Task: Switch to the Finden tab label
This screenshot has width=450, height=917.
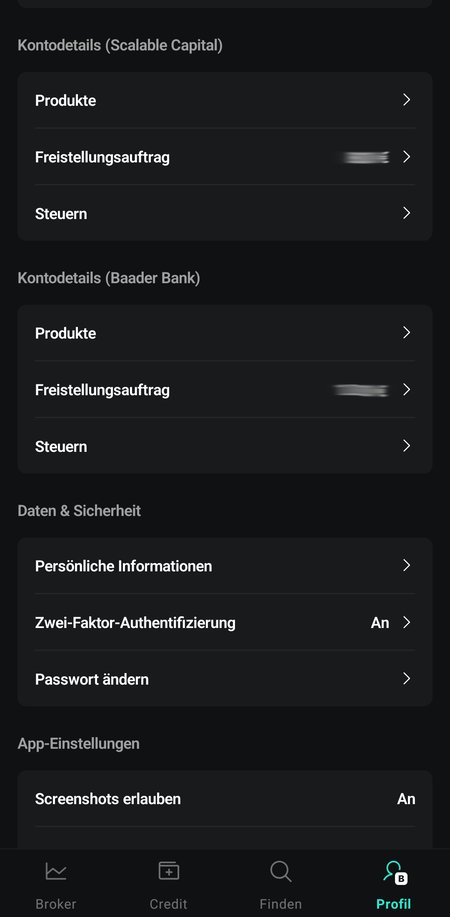Action: point(281,904)
